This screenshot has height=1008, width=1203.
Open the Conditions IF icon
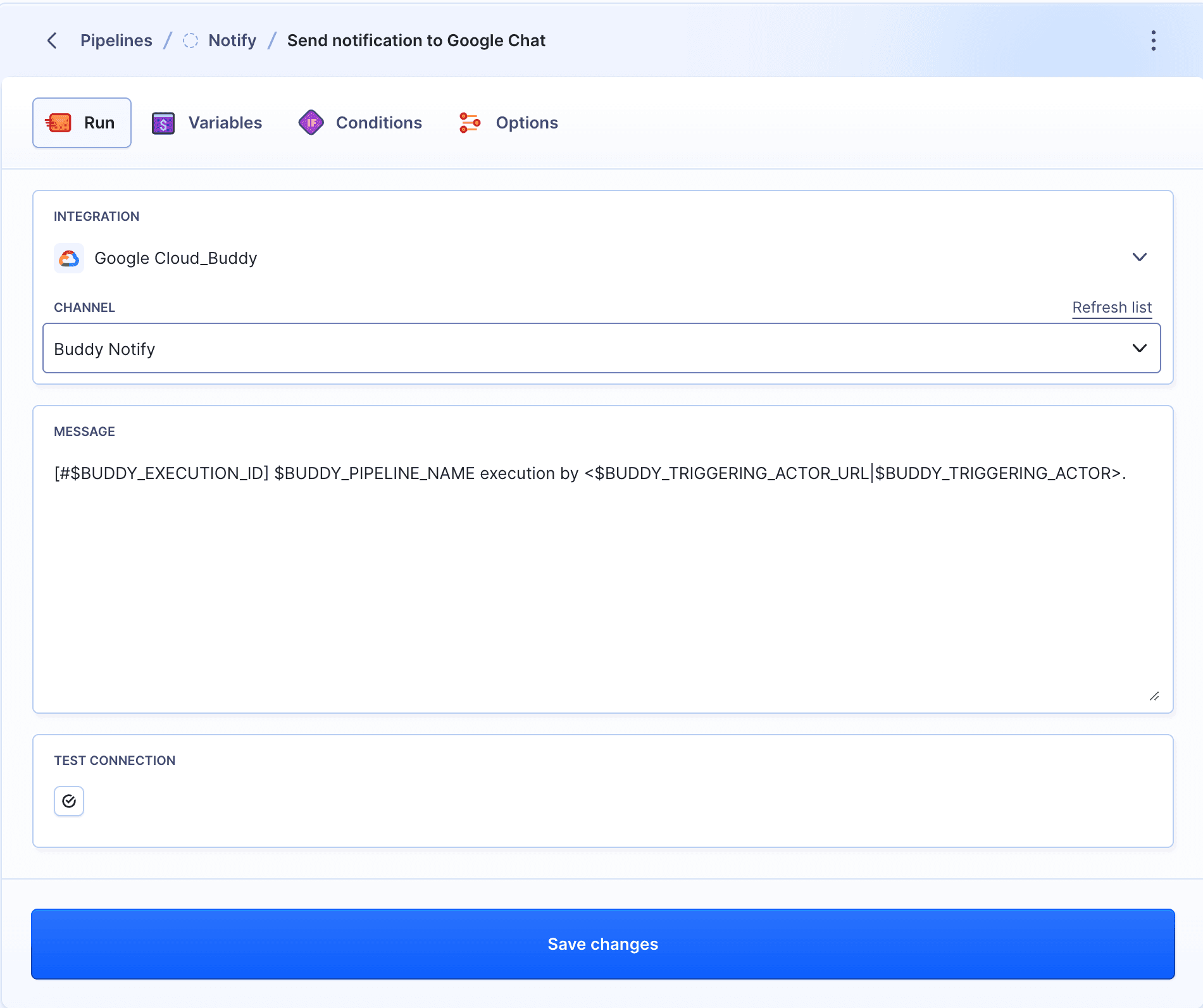(311, 122)
